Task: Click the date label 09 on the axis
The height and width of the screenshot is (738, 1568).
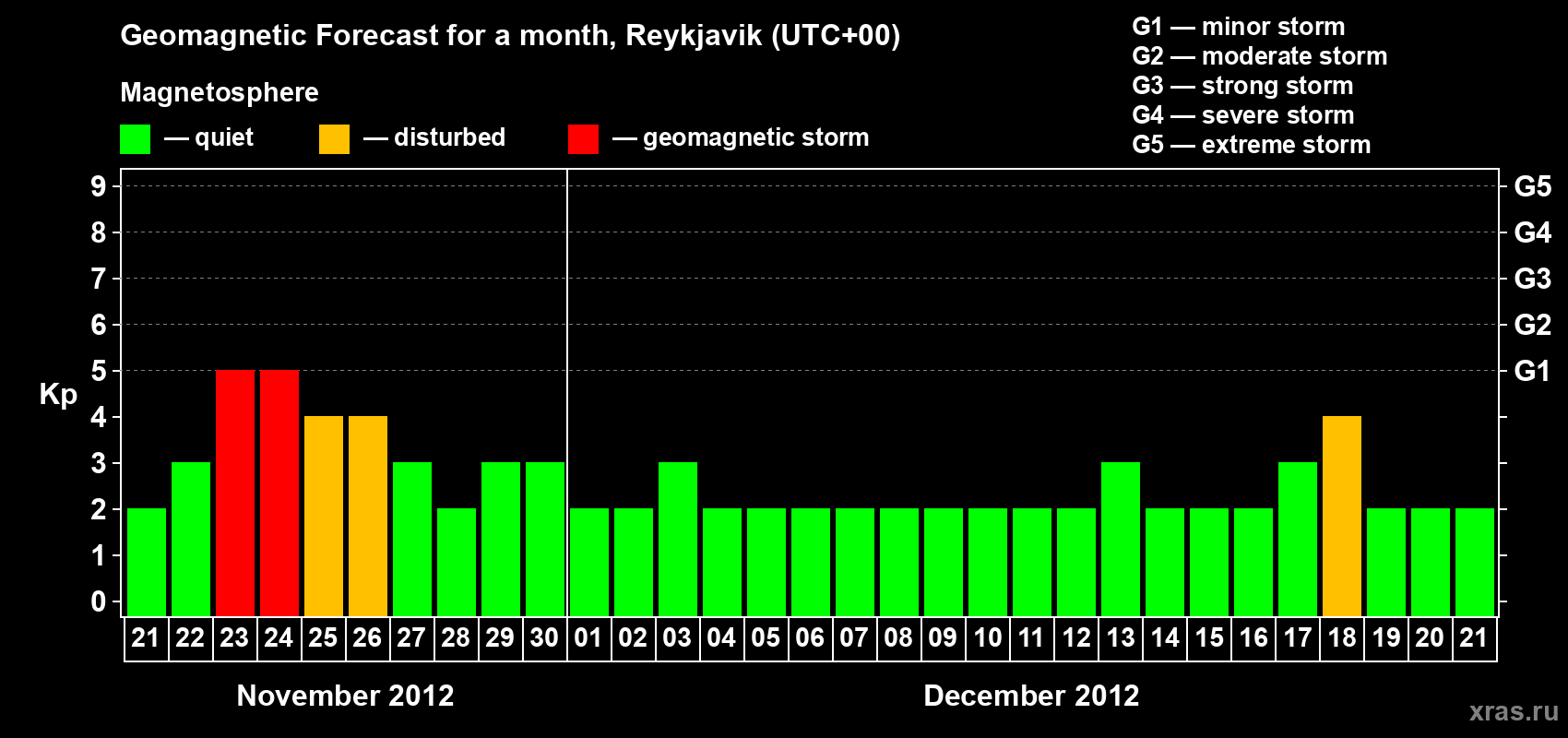Action: tap(943, 637)
